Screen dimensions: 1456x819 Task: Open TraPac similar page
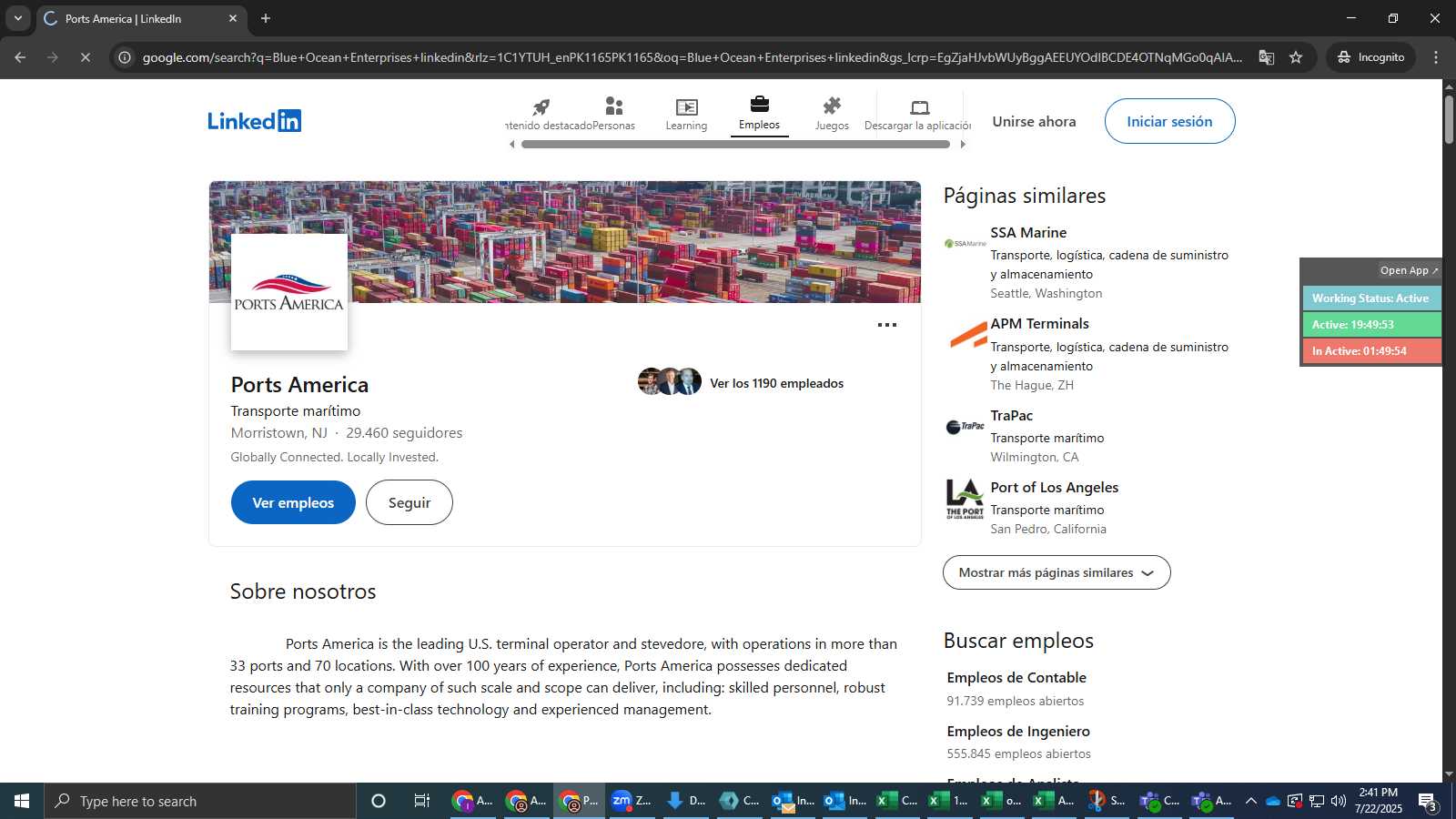coord(1011,416)
